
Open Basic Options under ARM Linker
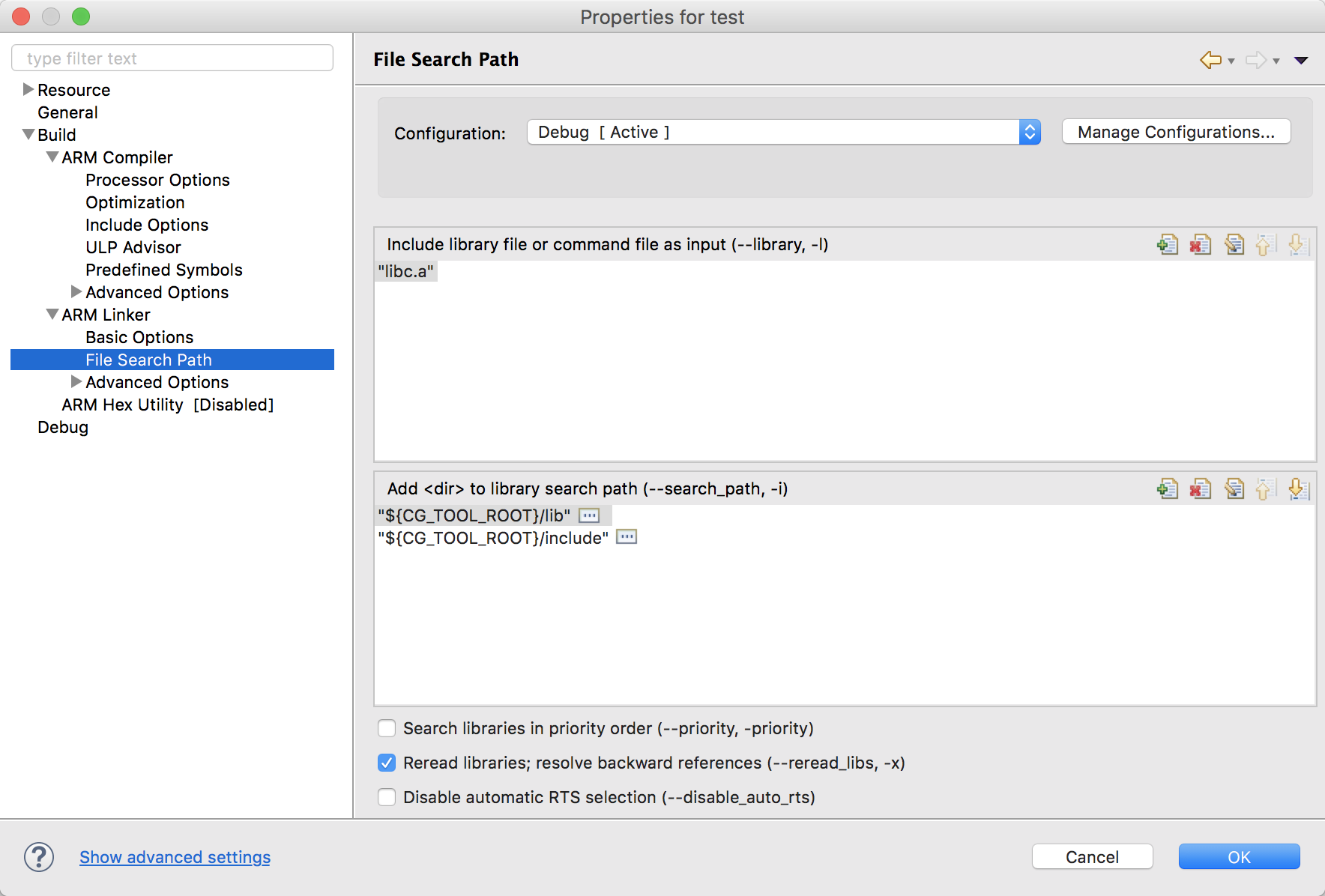(139, 337)
